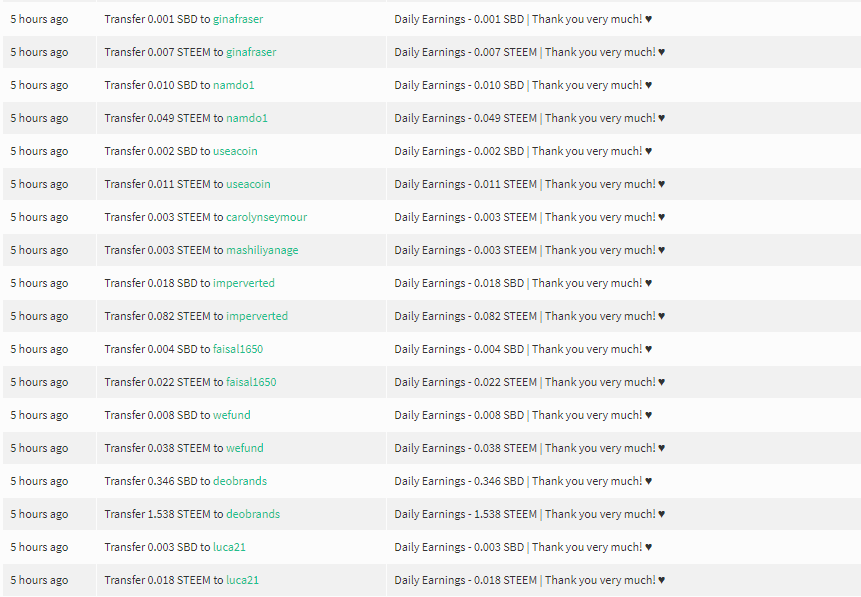Visit the mashiliyanage profile link

tap(262, 250)
